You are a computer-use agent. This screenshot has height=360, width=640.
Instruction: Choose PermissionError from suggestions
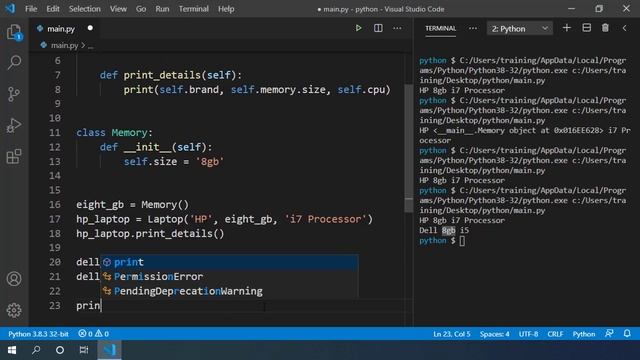pos(229,276)
